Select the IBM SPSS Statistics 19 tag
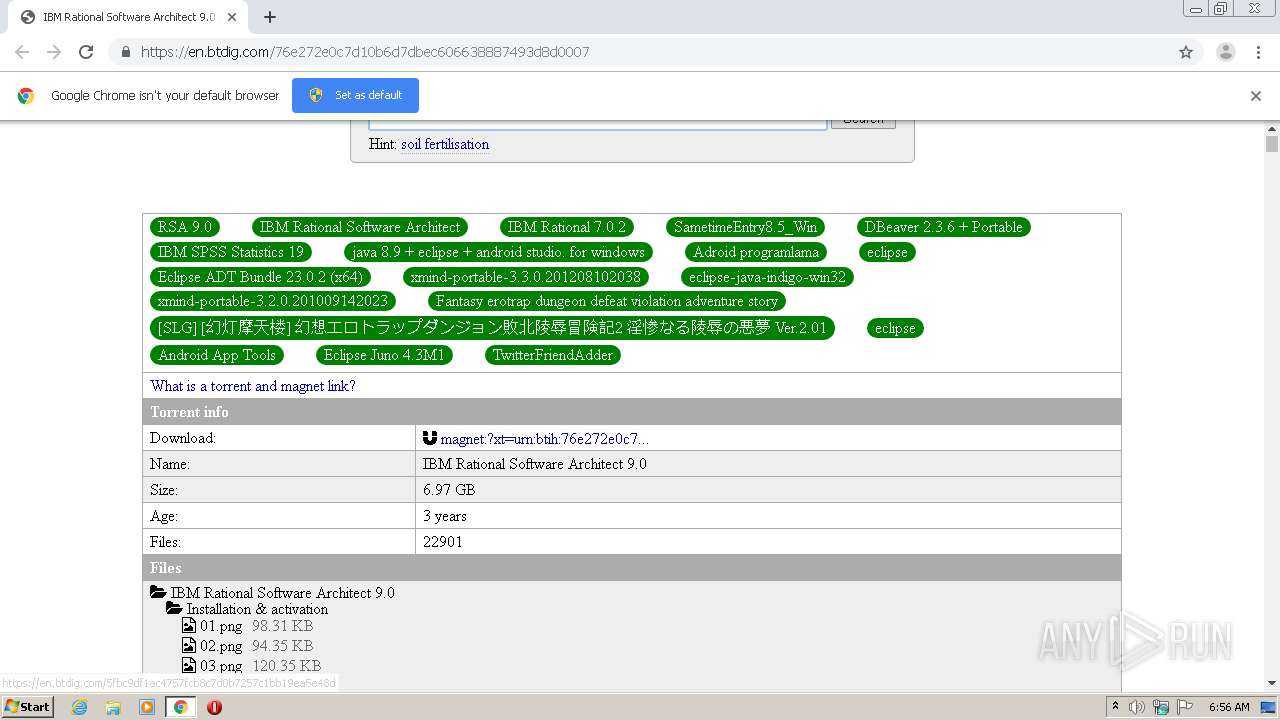Viewport: 1280px width, 720px height. (231, 252)
